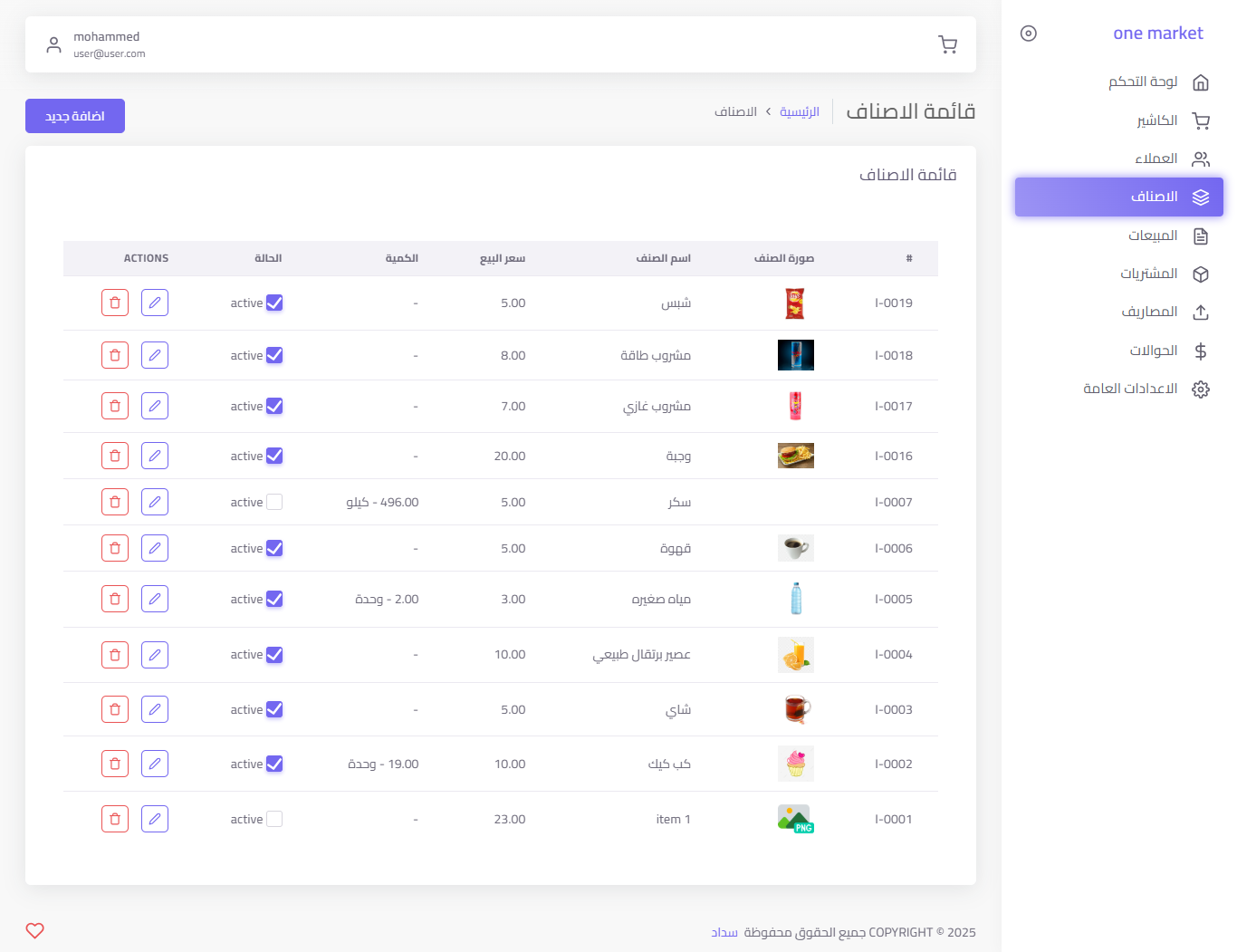Click the اضافة جديد button
This screenshot has height=952, width=1237.
click(x=75, y=116)
